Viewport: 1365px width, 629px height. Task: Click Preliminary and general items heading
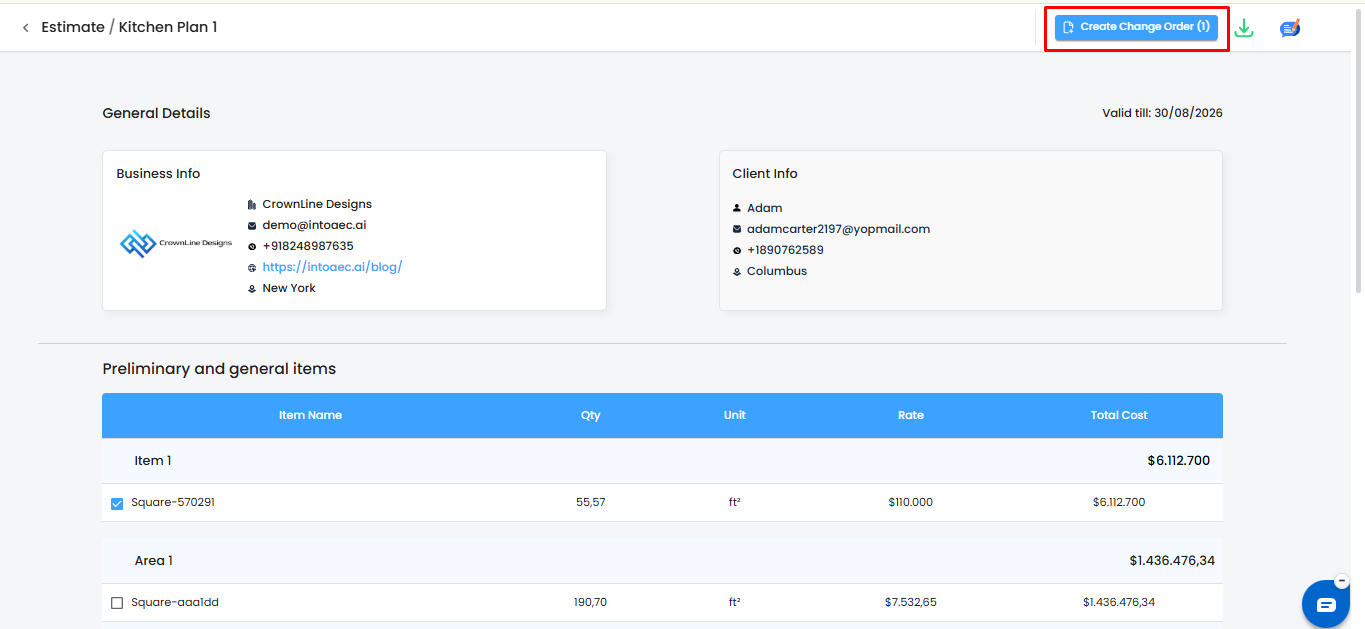[x=219, y=369]
